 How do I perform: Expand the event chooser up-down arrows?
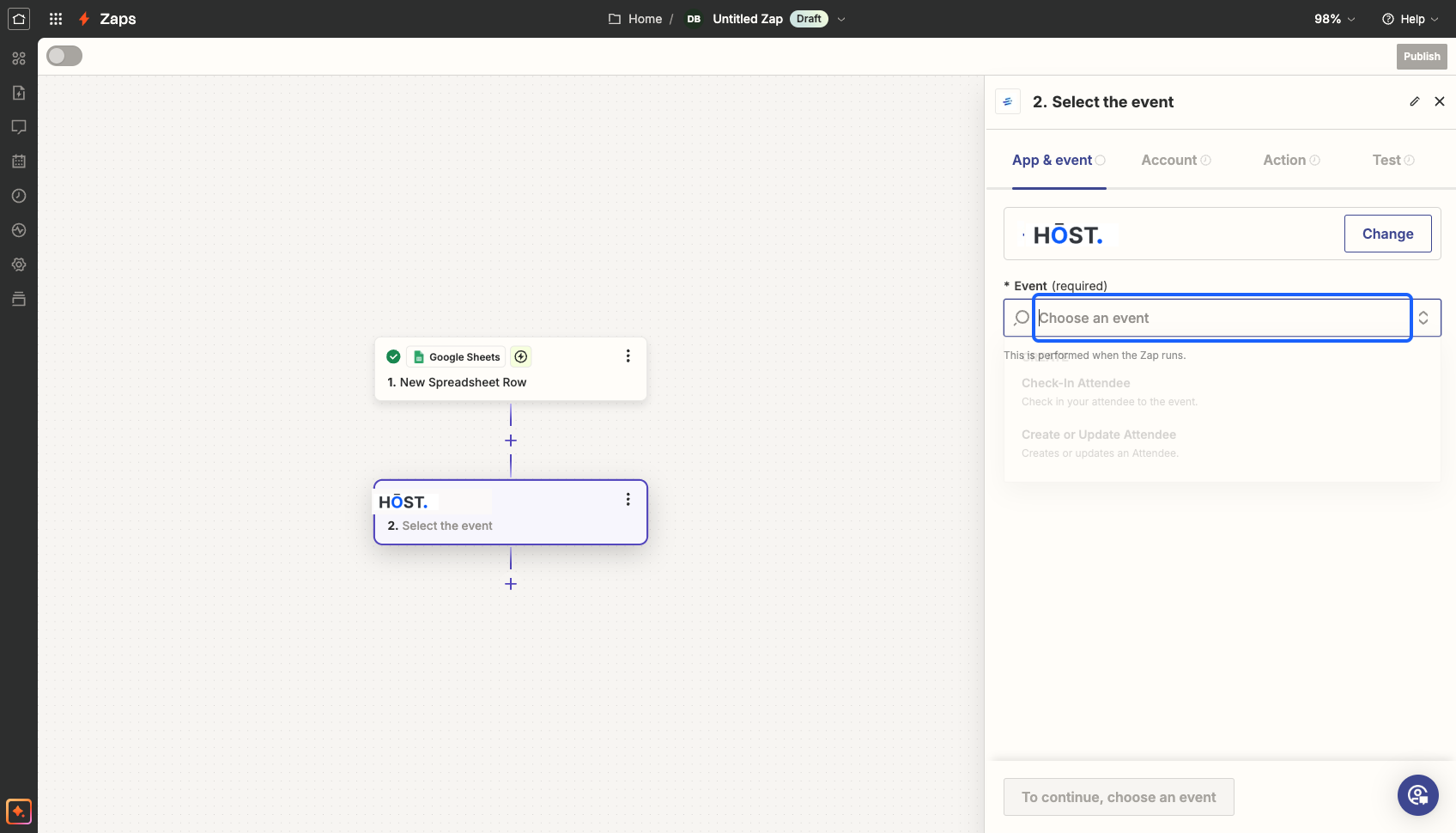(1423, 318)
